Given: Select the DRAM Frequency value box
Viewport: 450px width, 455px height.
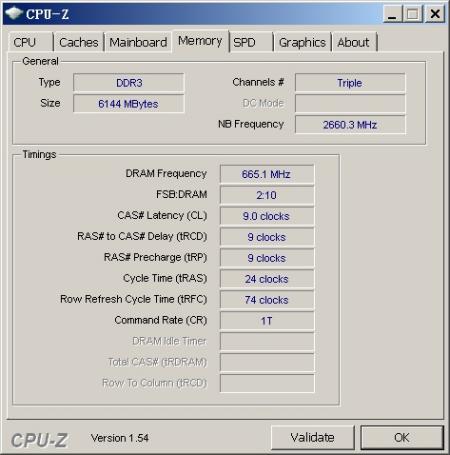Looking at the screenshot, I should (267, 174).
